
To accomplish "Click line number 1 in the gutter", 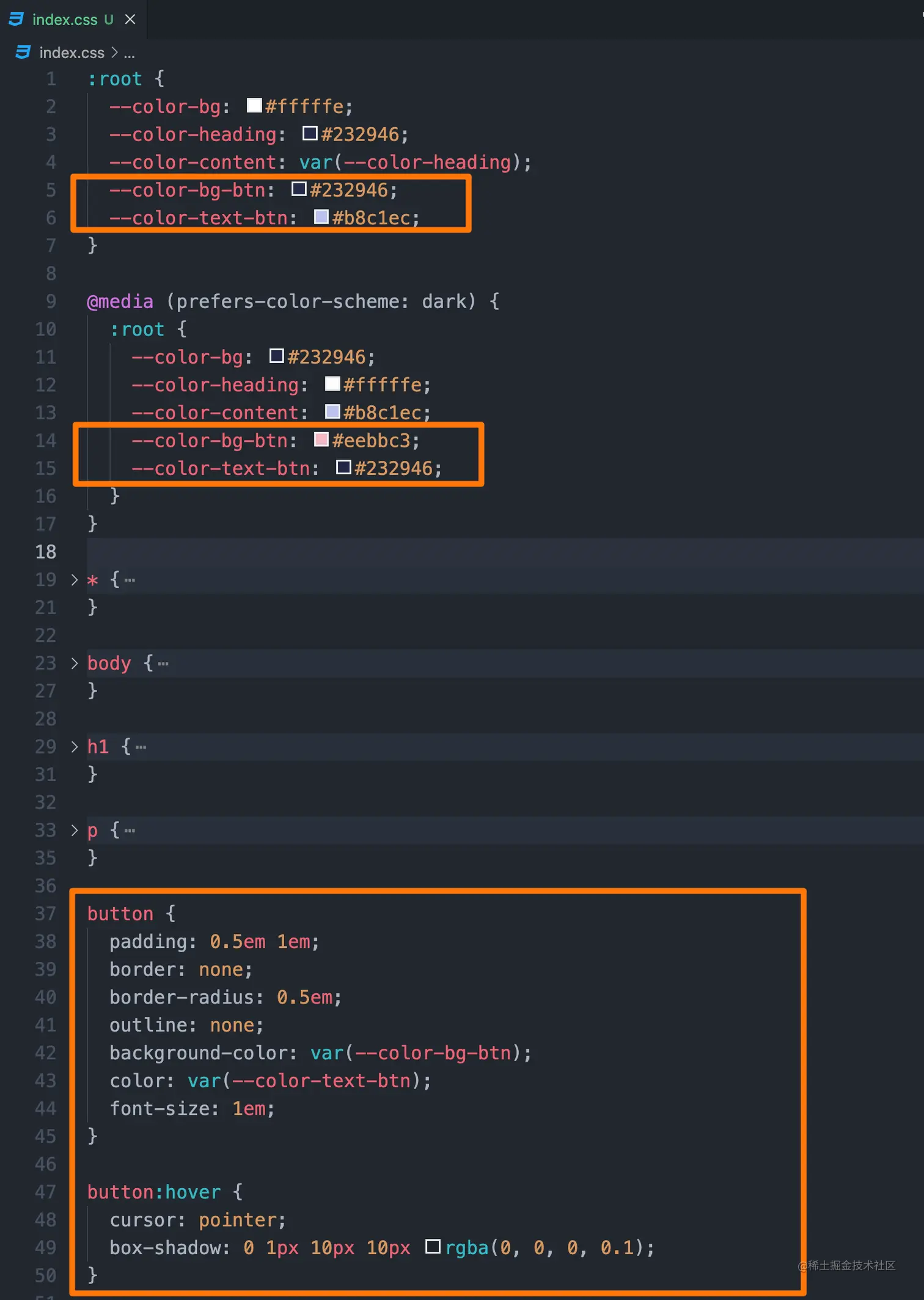I will pyautogui.click(x=51, y=79).
